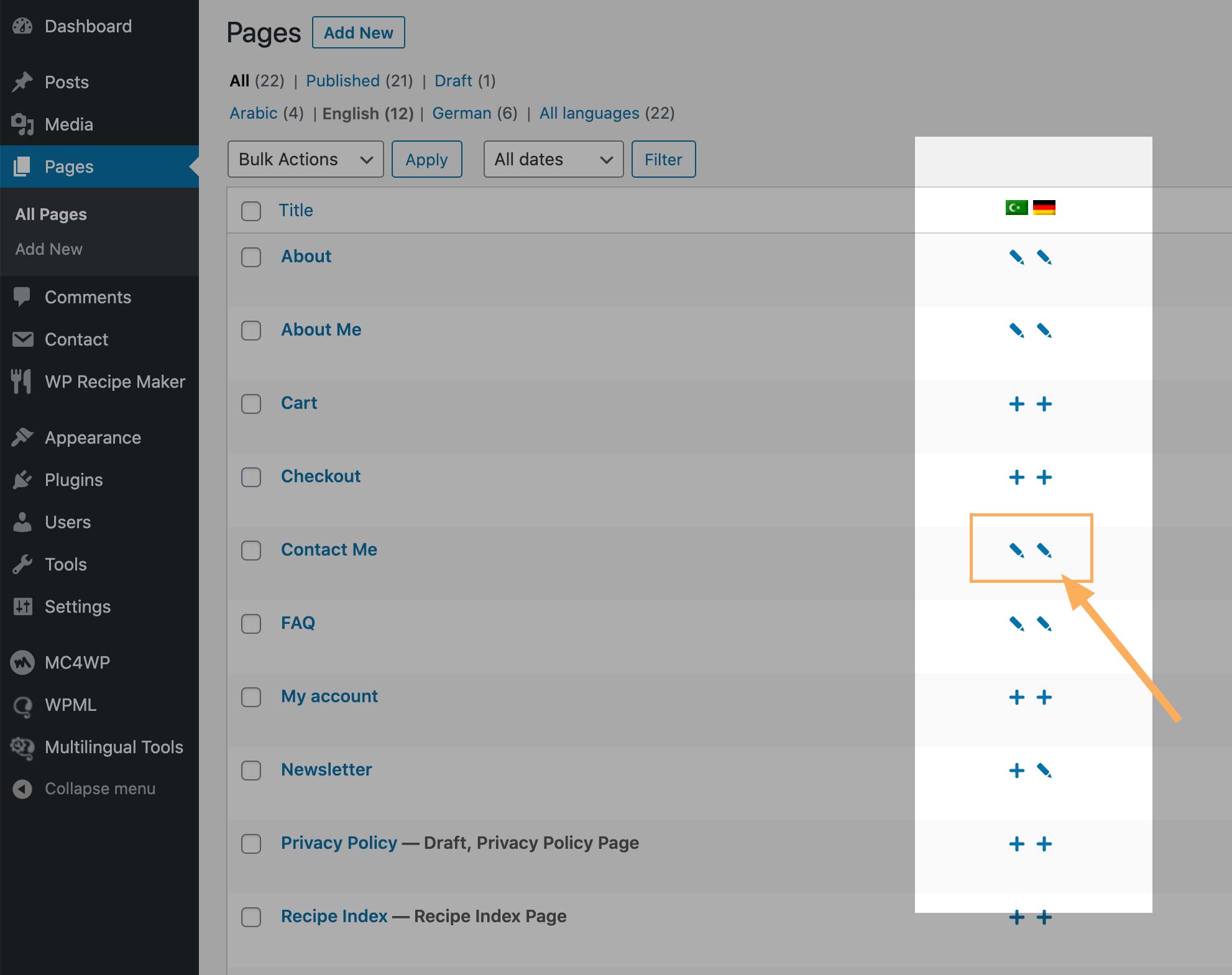Filter pages by German language
The height and width of the screenshot is (975, 1232).
pyautogui.click(x=461, y=113)
